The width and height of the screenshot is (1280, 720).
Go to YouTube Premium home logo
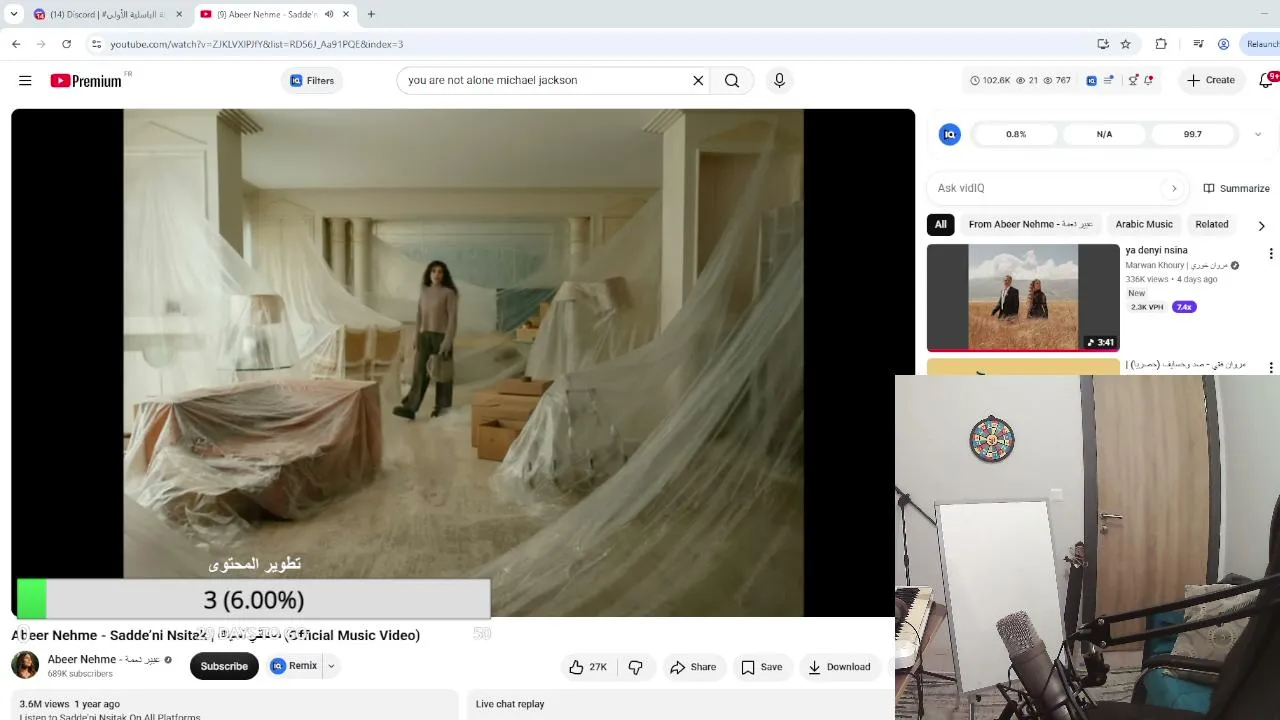[86, 81]
